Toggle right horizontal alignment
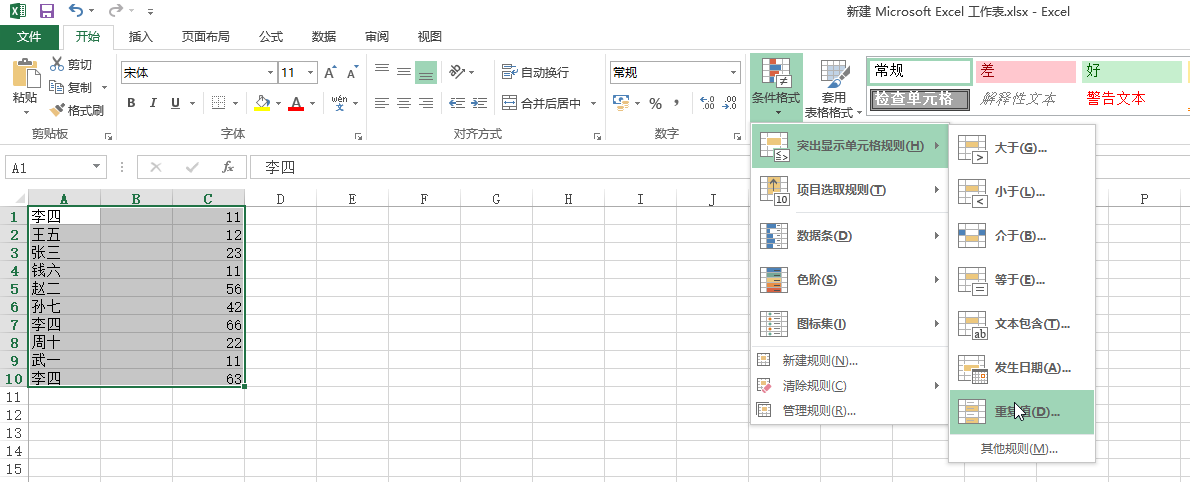Image resolution: width=1190 pixels, height=482 pixels. coord(427,102)
